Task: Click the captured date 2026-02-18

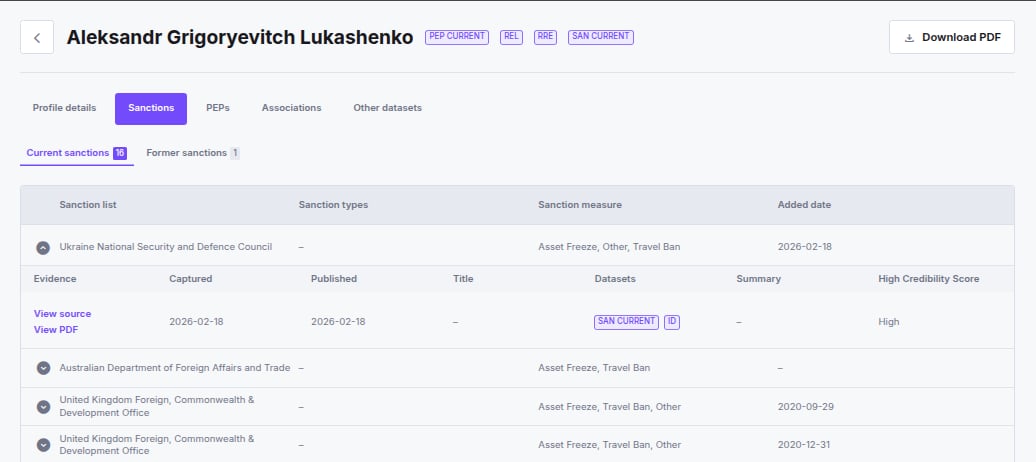Action: click(196, 322)
